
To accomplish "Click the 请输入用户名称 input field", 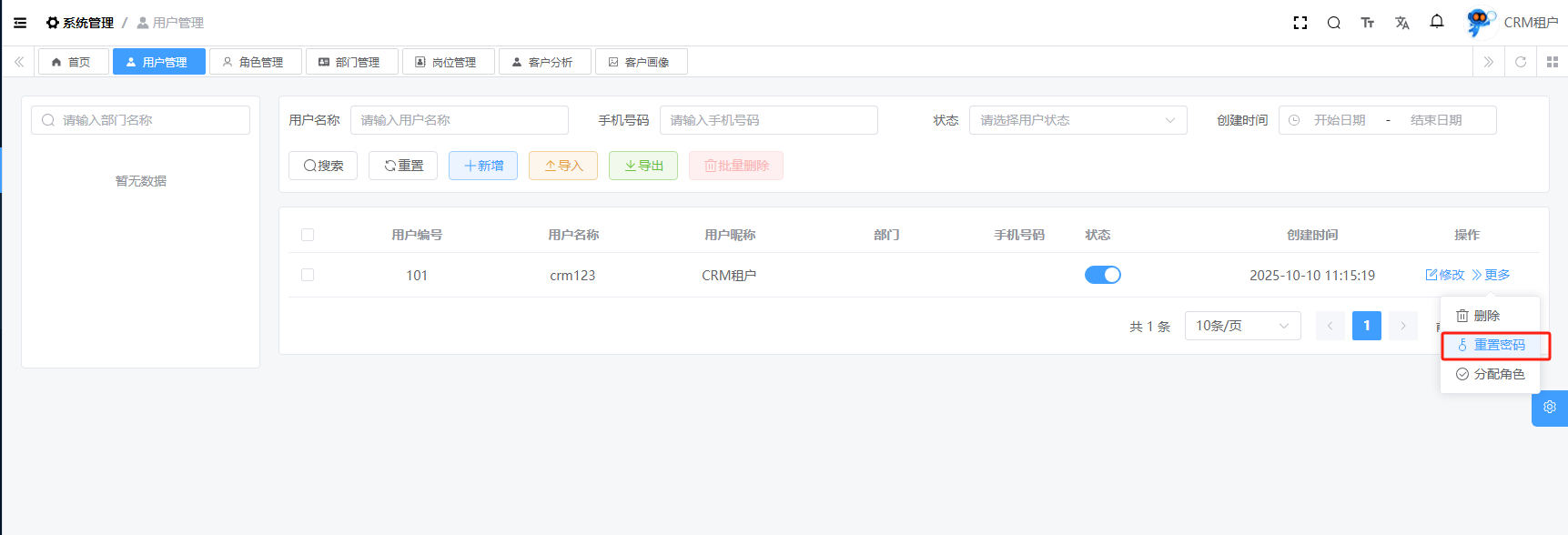I will [459, 120].
